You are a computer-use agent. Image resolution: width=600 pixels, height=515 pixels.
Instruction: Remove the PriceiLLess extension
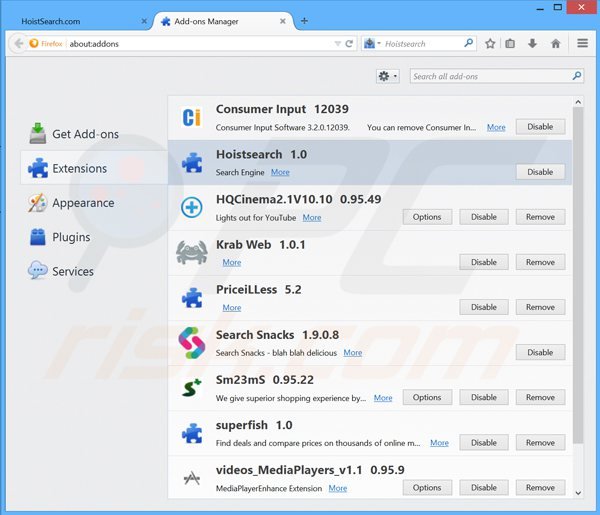point(540,307)
